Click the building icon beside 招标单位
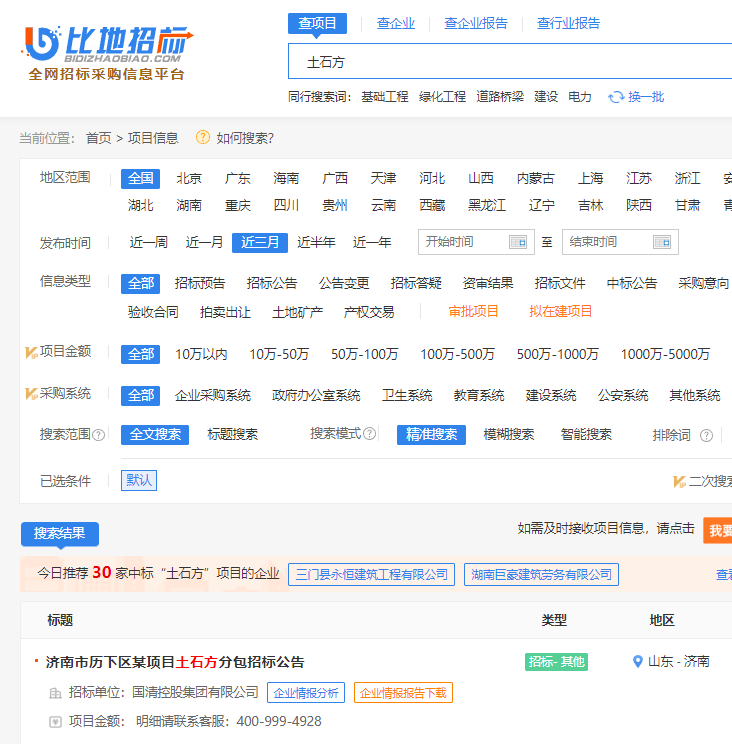This screenshot has width=732, height=744. coord(56,693)
